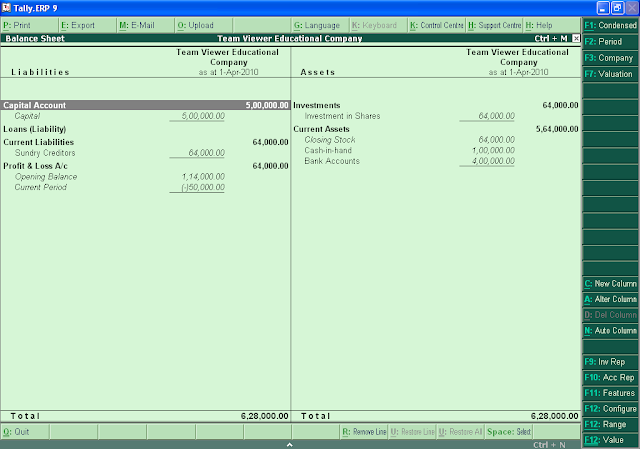640x449 pixels.
Task: Click Cash-in-hand value 1,00,000.00
Action: [493, 150]
